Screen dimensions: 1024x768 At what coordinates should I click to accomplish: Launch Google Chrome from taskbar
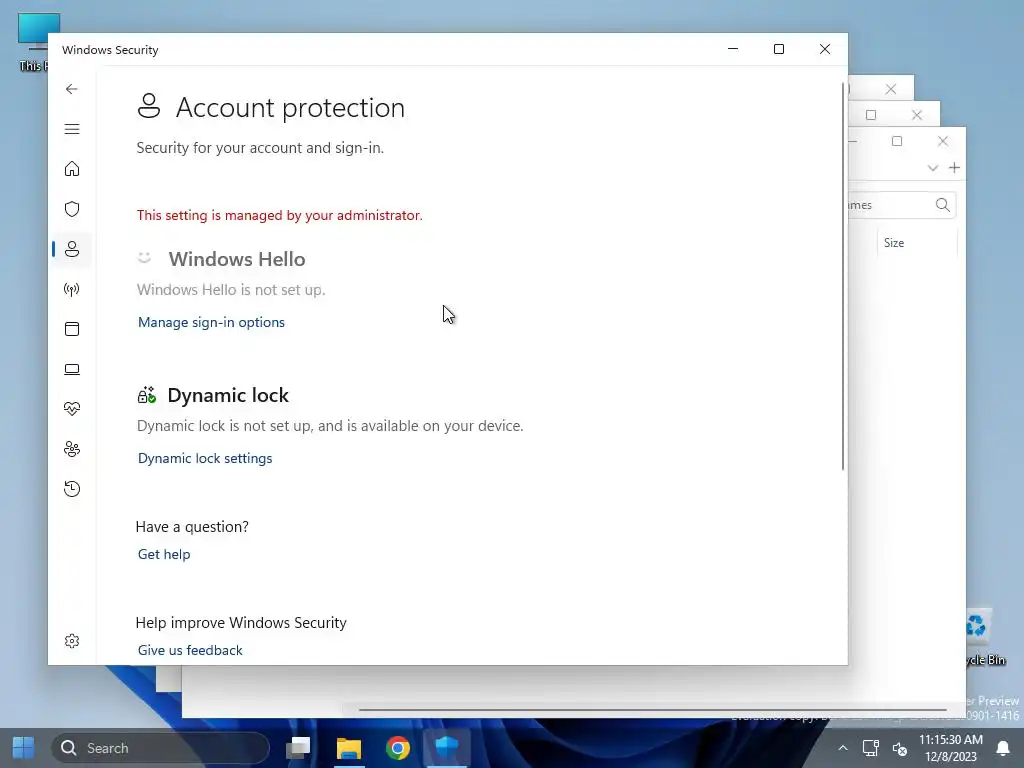point(398,748)
